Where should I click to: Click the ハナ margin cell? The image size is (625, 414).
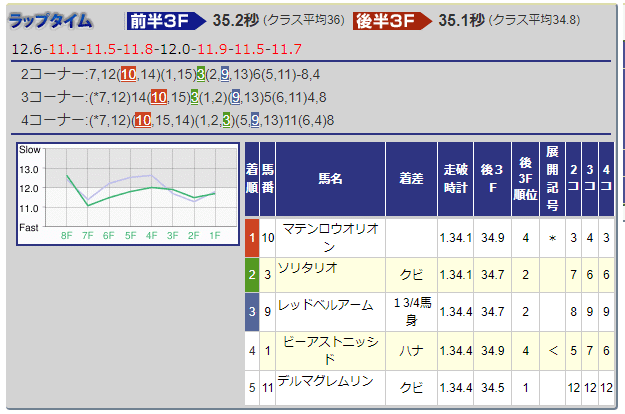tap(411, 351)
